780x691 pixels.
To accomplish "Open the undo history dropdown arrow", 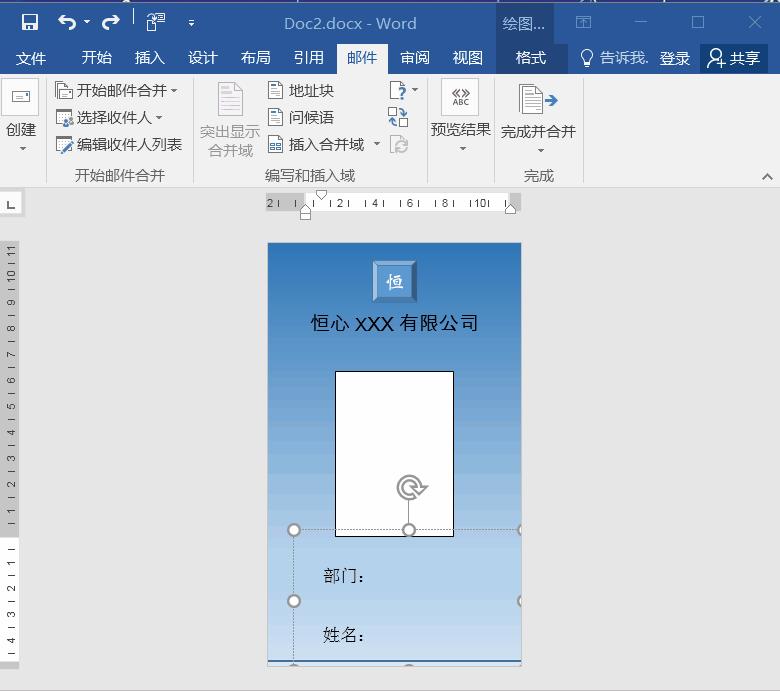I will coord(87,22).
